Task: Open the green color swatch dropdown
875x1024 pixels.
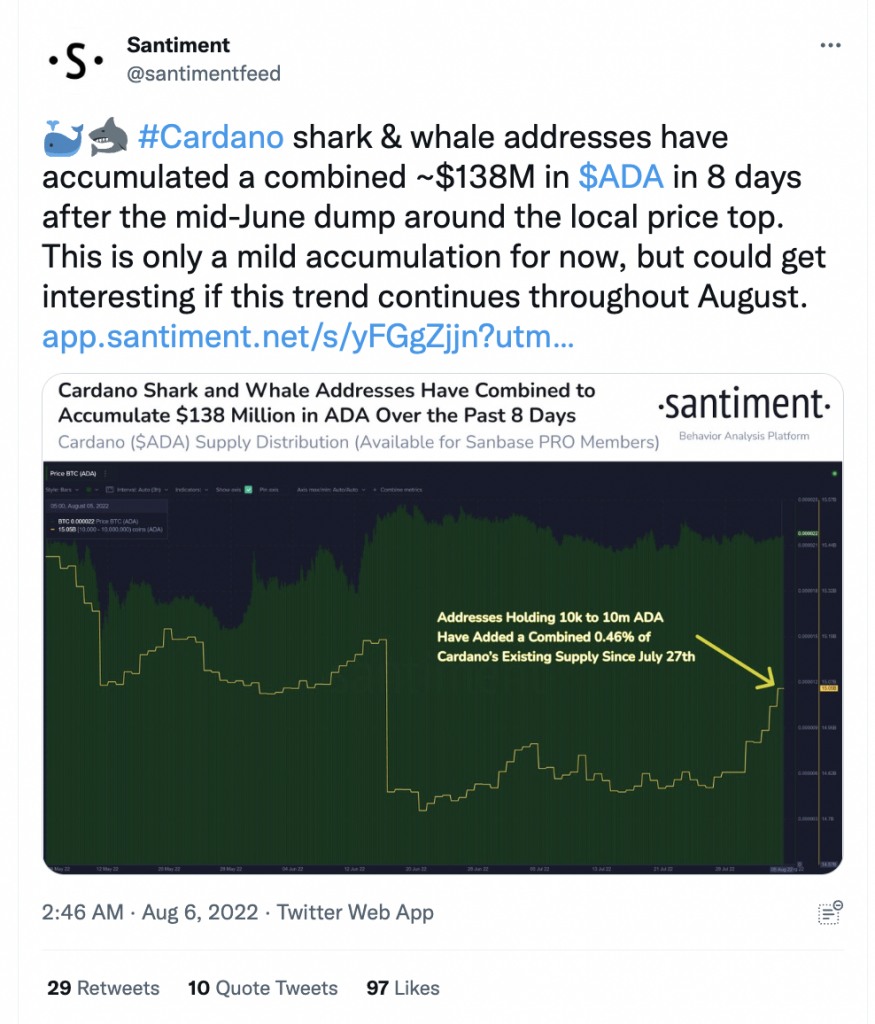Action: (x=92, y=490)
